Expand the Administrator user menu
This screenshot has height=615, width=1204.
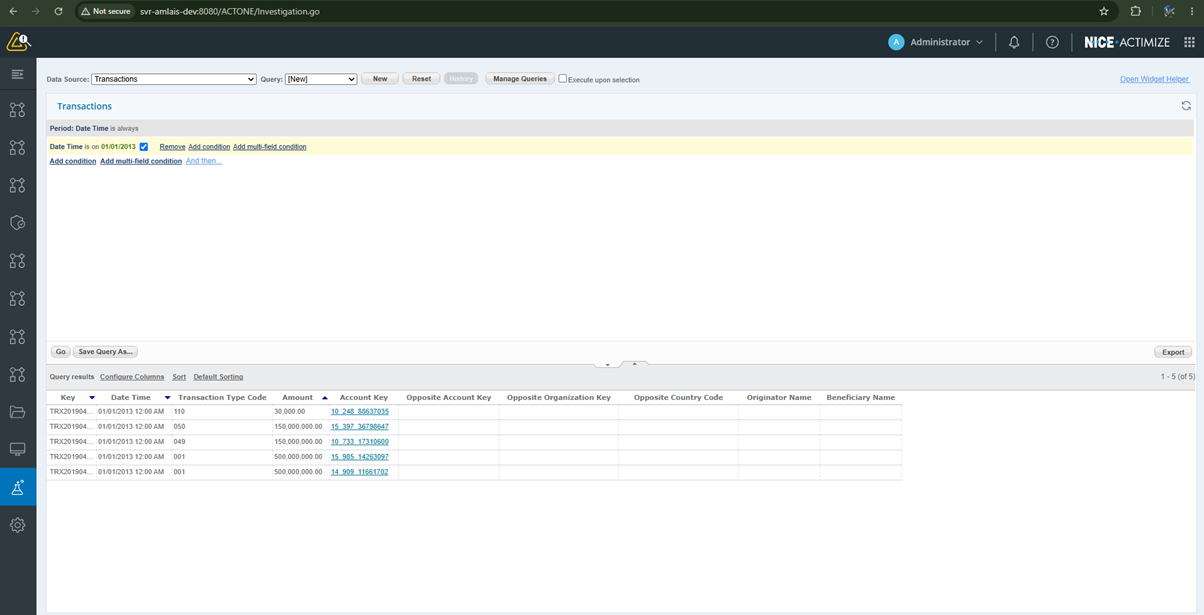coord(936,42)
